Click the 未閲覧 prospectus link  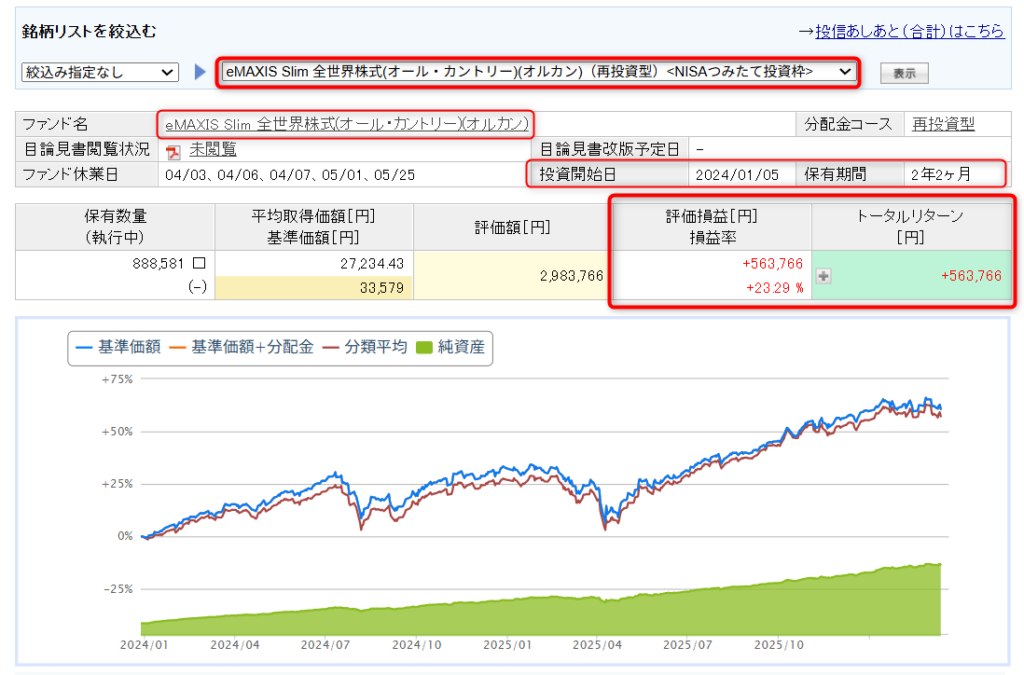[x=213, y=150]
